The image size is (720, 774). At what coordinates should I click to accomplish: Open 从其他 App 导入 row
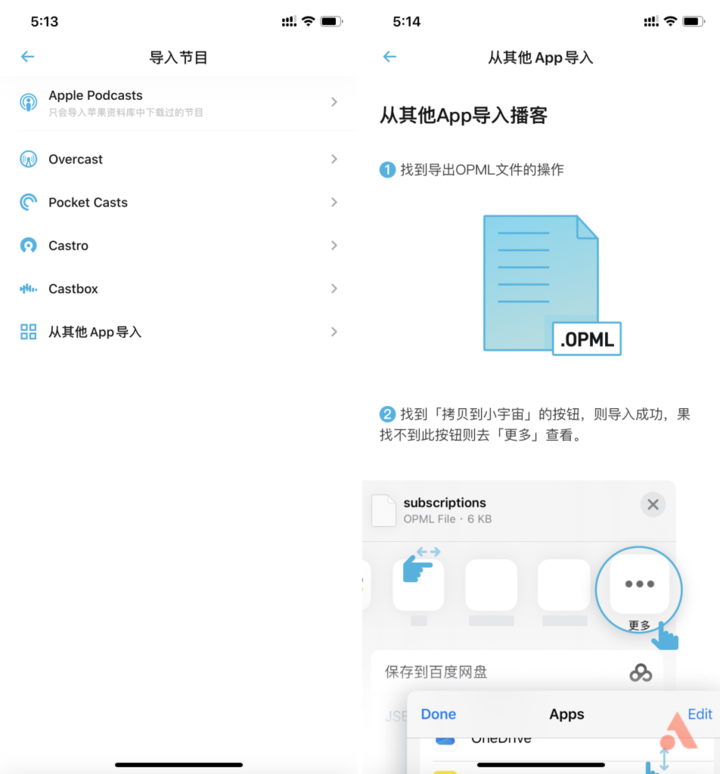pos(179,332)
